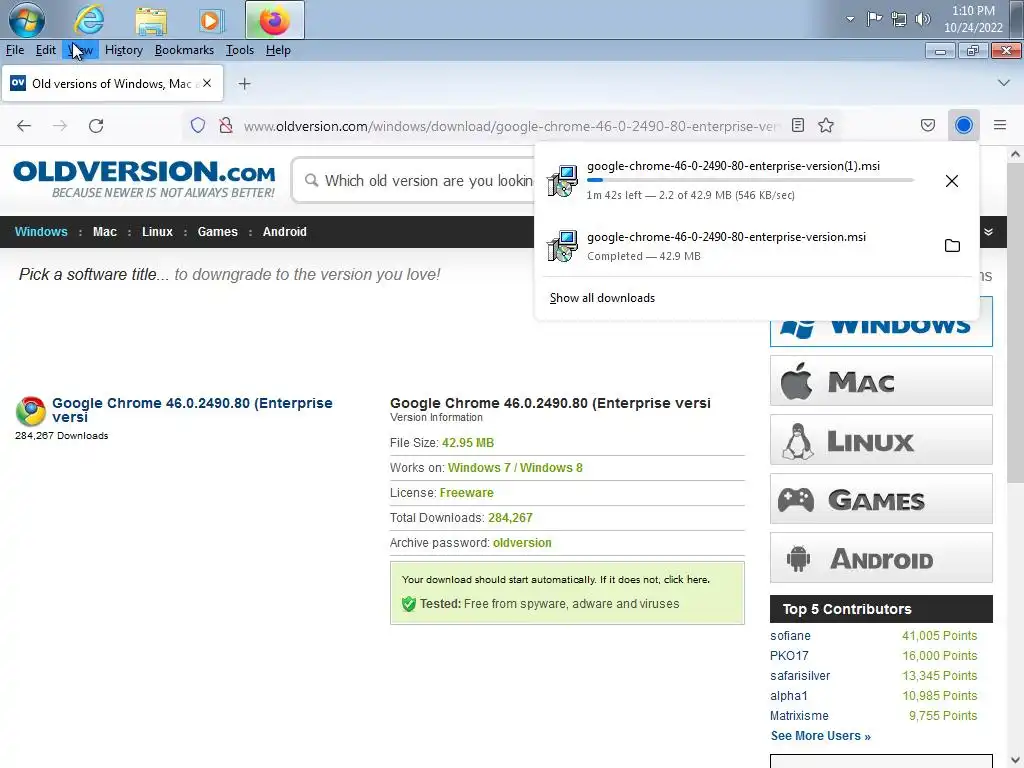The image size is (1024, 768).
Task: Show completed msi download in folder
Action: pyautogui.click(x=952, y=246)
